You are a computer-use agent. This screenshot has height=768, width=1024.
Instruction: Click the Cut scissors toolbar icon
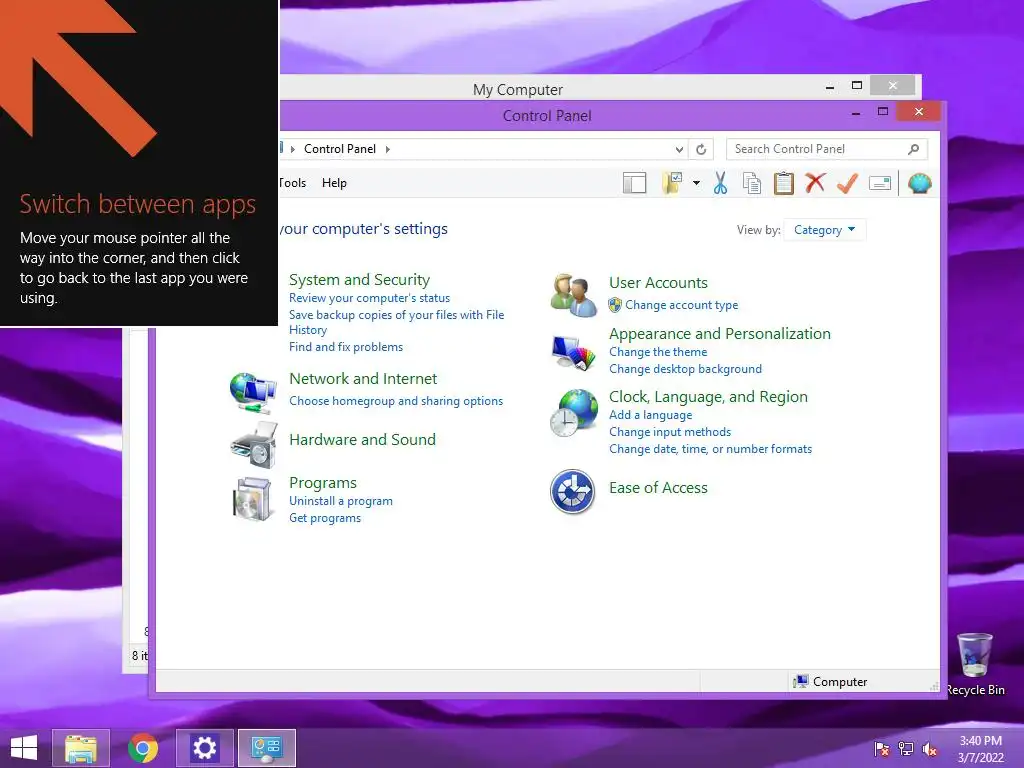pyautogui.click(x=720, y=184)
